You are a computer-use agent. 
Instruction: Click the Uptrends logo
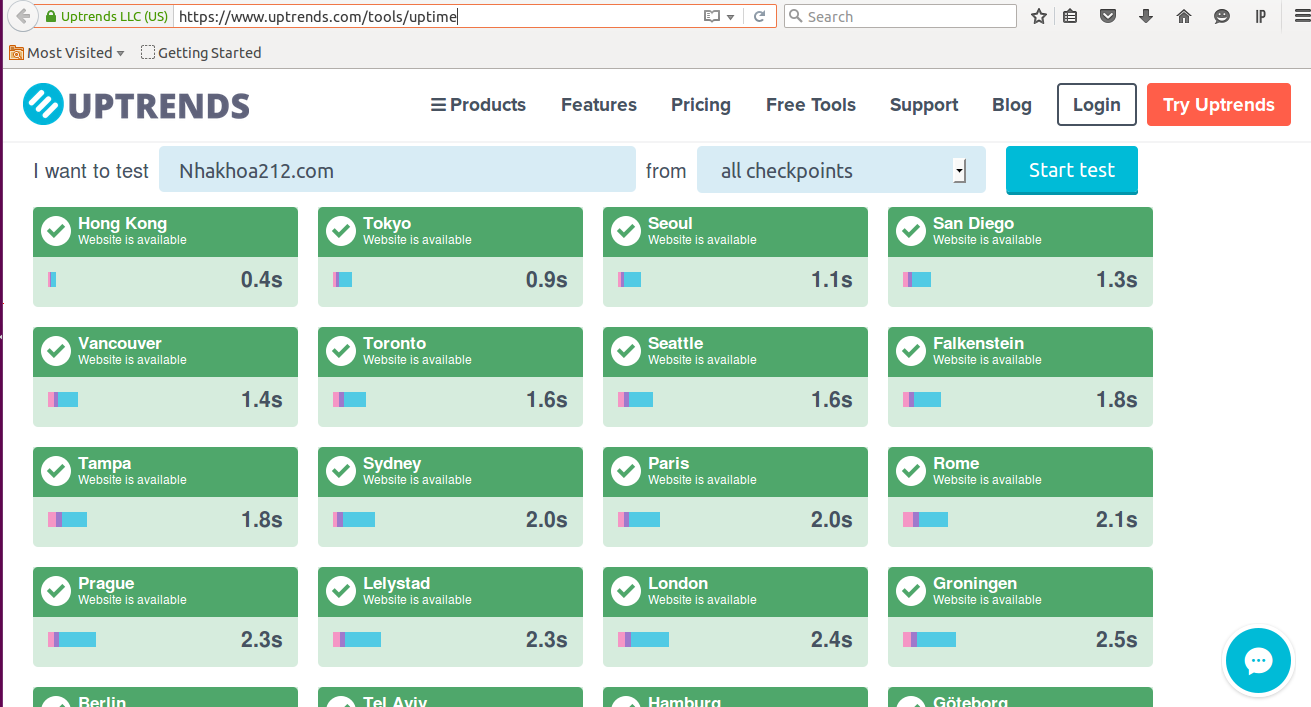136,105
